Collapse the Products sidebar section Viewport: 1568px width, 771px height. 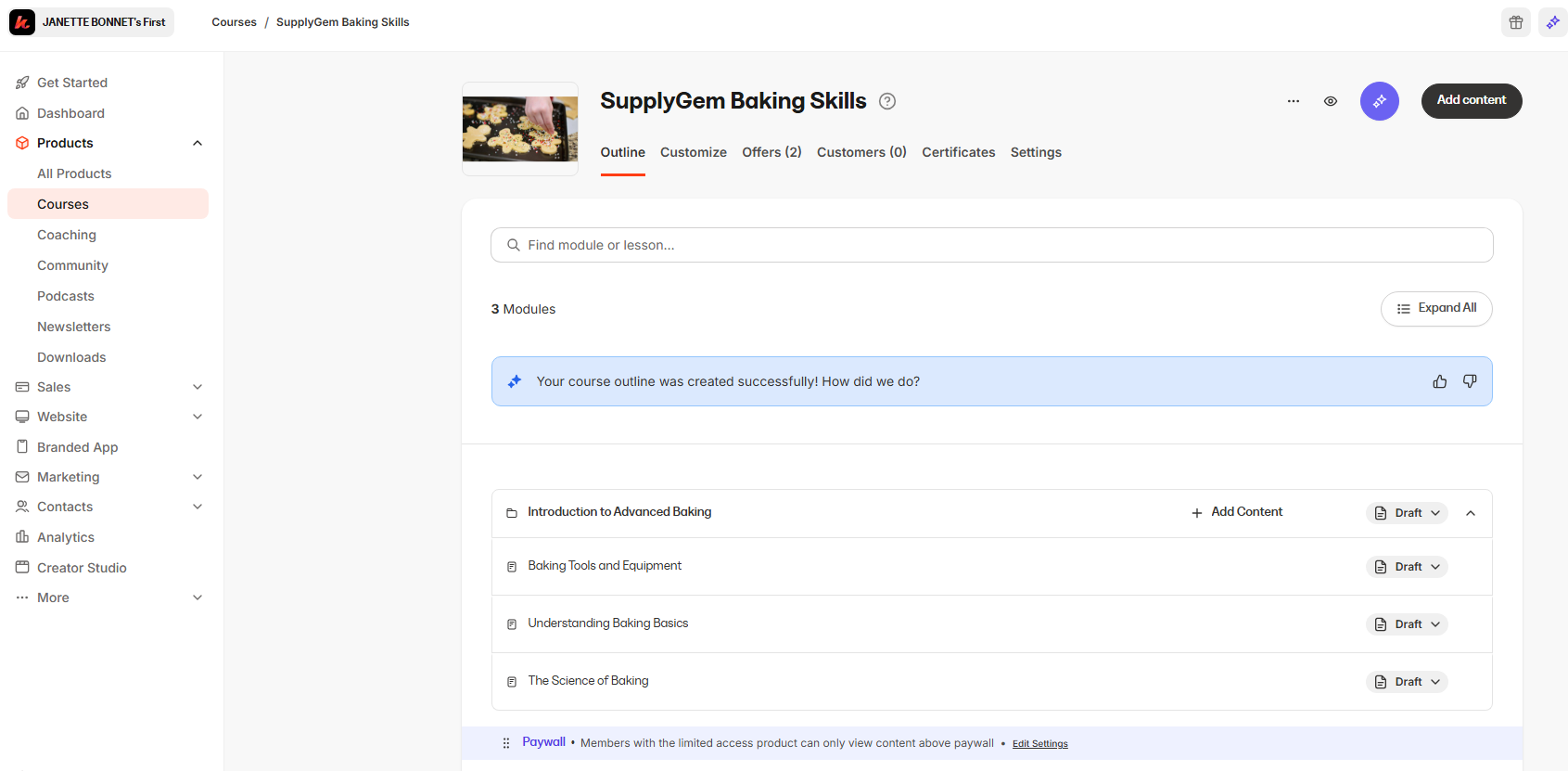tap(198, 143)
